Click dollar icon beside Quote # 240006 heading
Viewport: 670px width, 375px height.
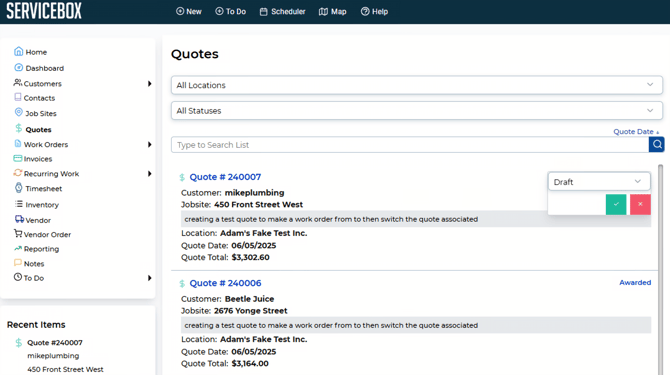coord(182,284)
